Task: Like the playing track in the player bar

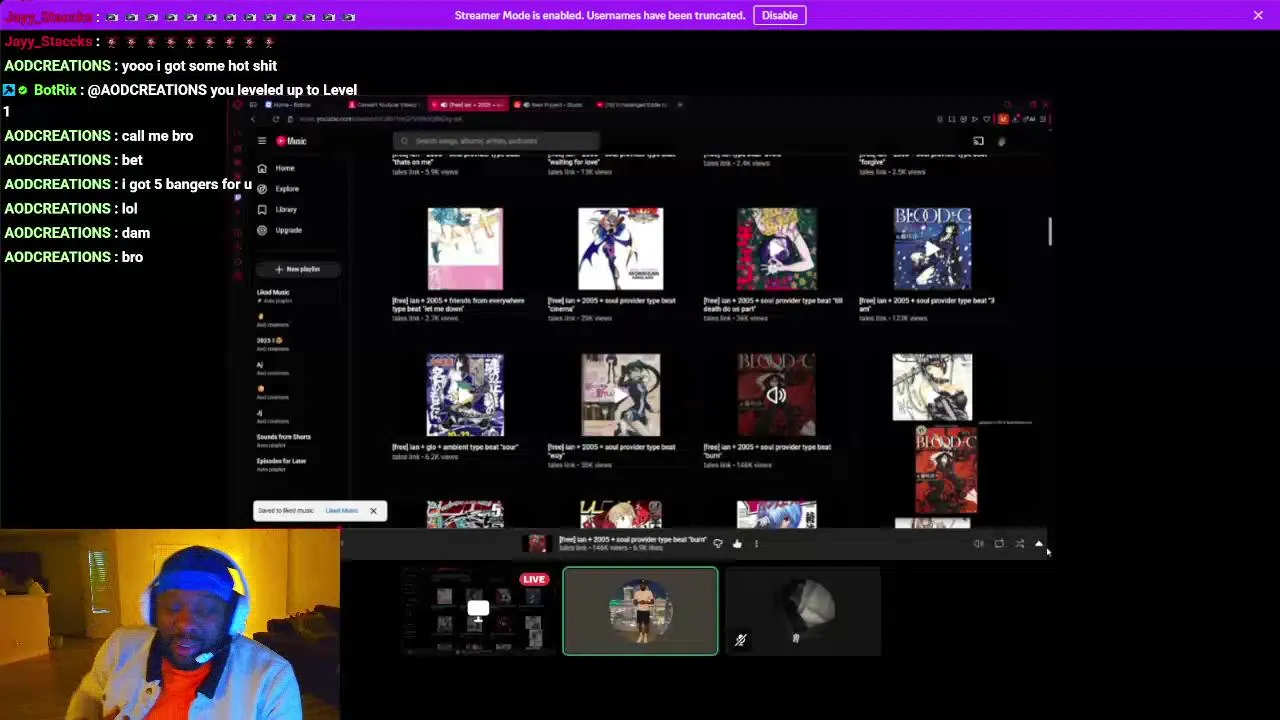Action: click(737, 544)
